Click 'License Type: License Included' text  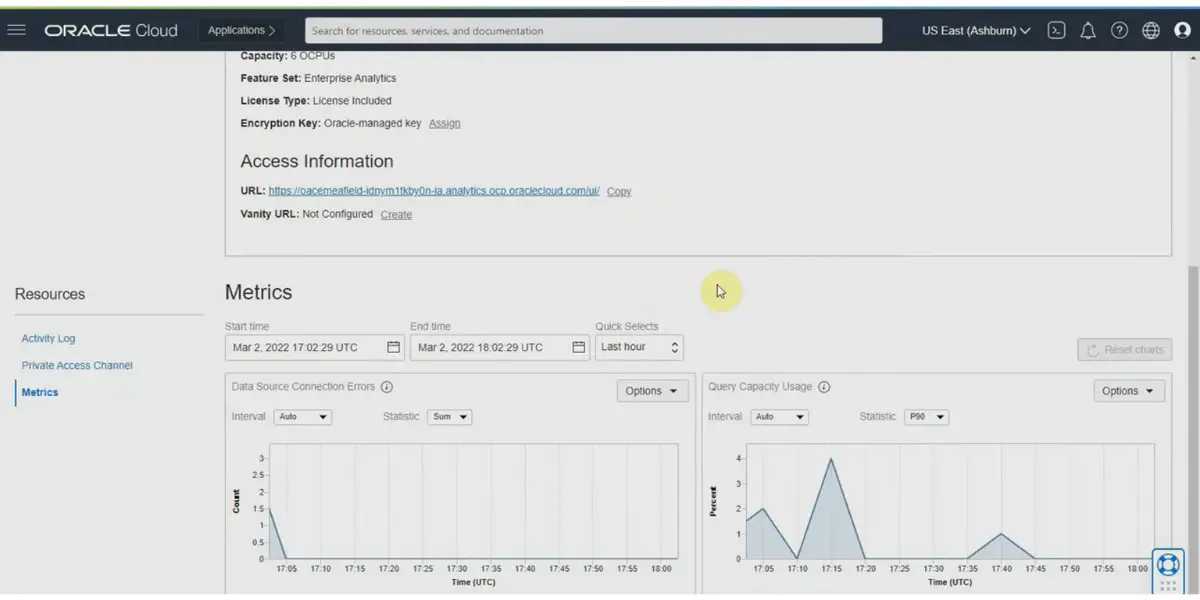316,101
